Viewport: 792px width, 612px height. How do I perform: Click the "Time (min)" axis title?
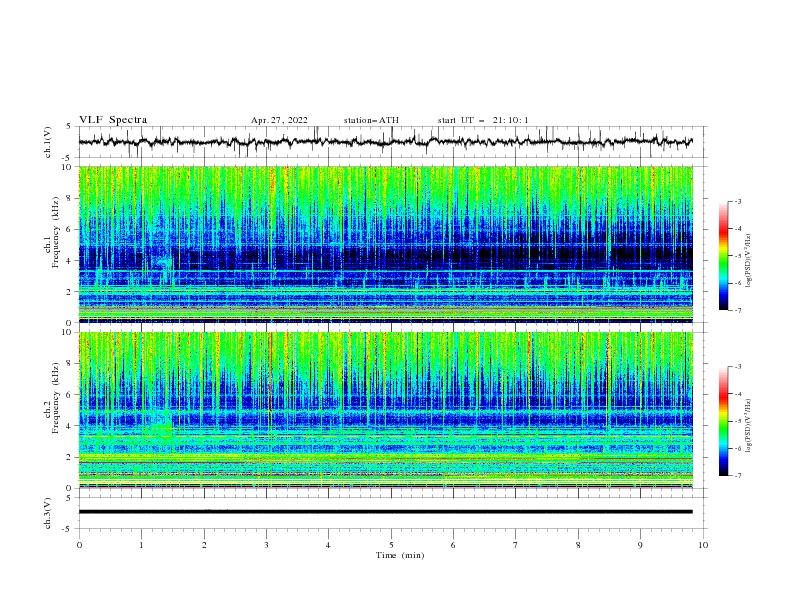400,555
